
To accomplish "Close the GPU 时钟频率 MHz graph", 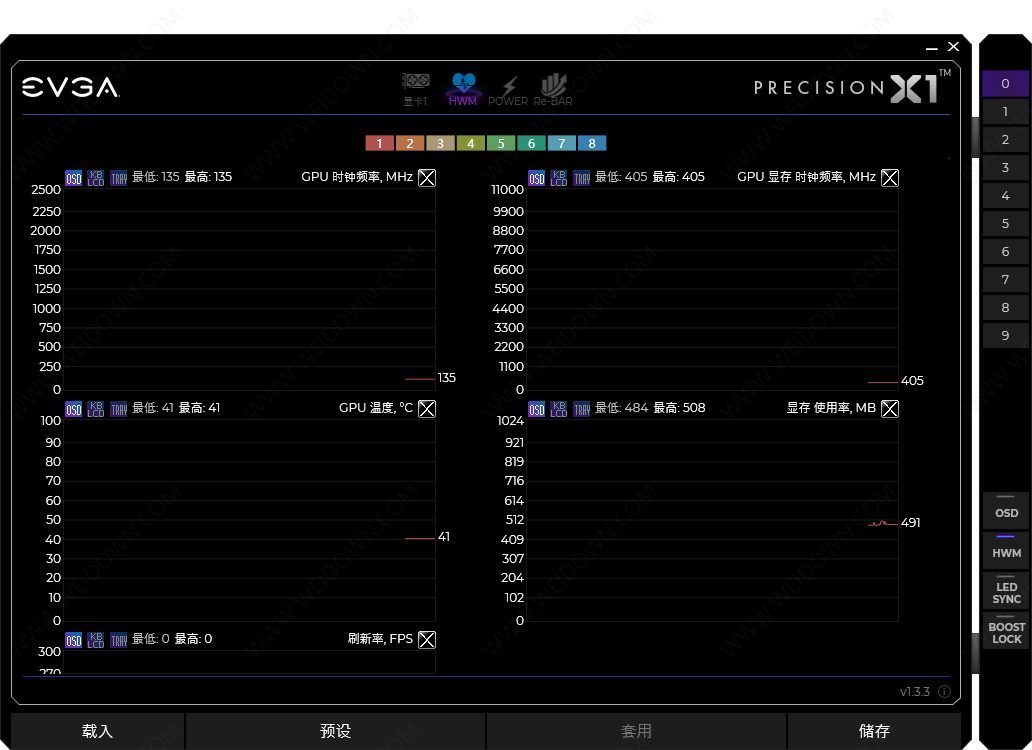I will tap(427, 178).
